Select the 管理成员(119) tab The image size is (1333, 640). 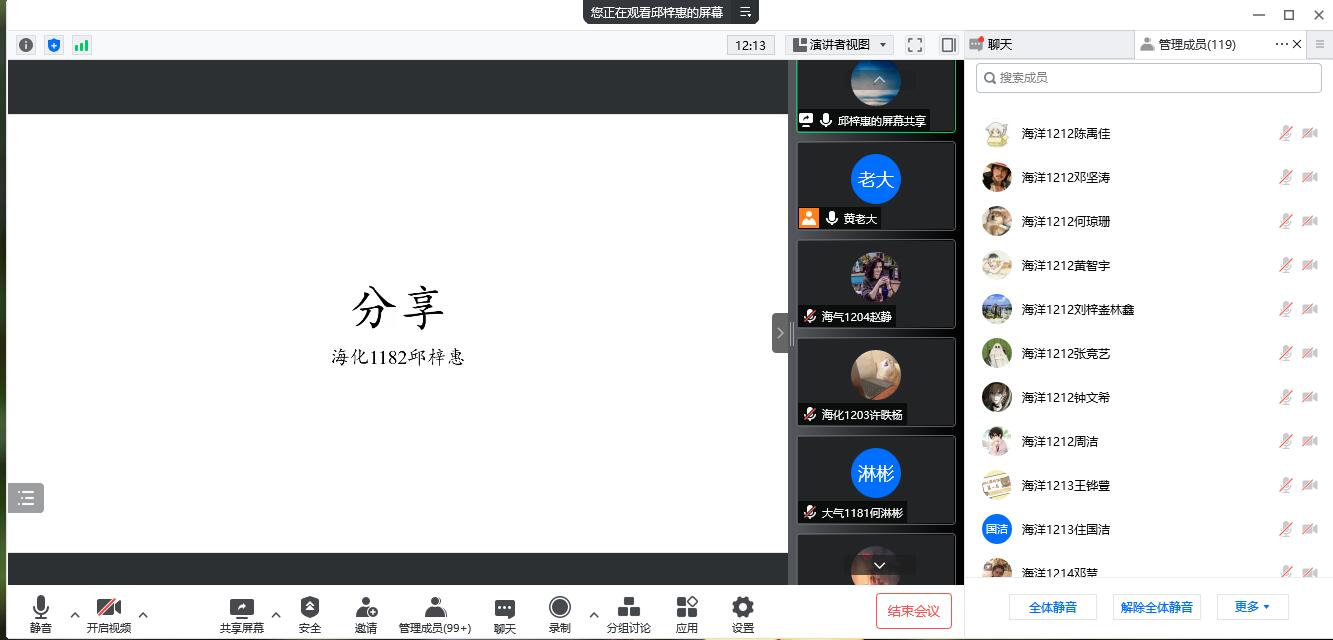(x=1197, y=45)
